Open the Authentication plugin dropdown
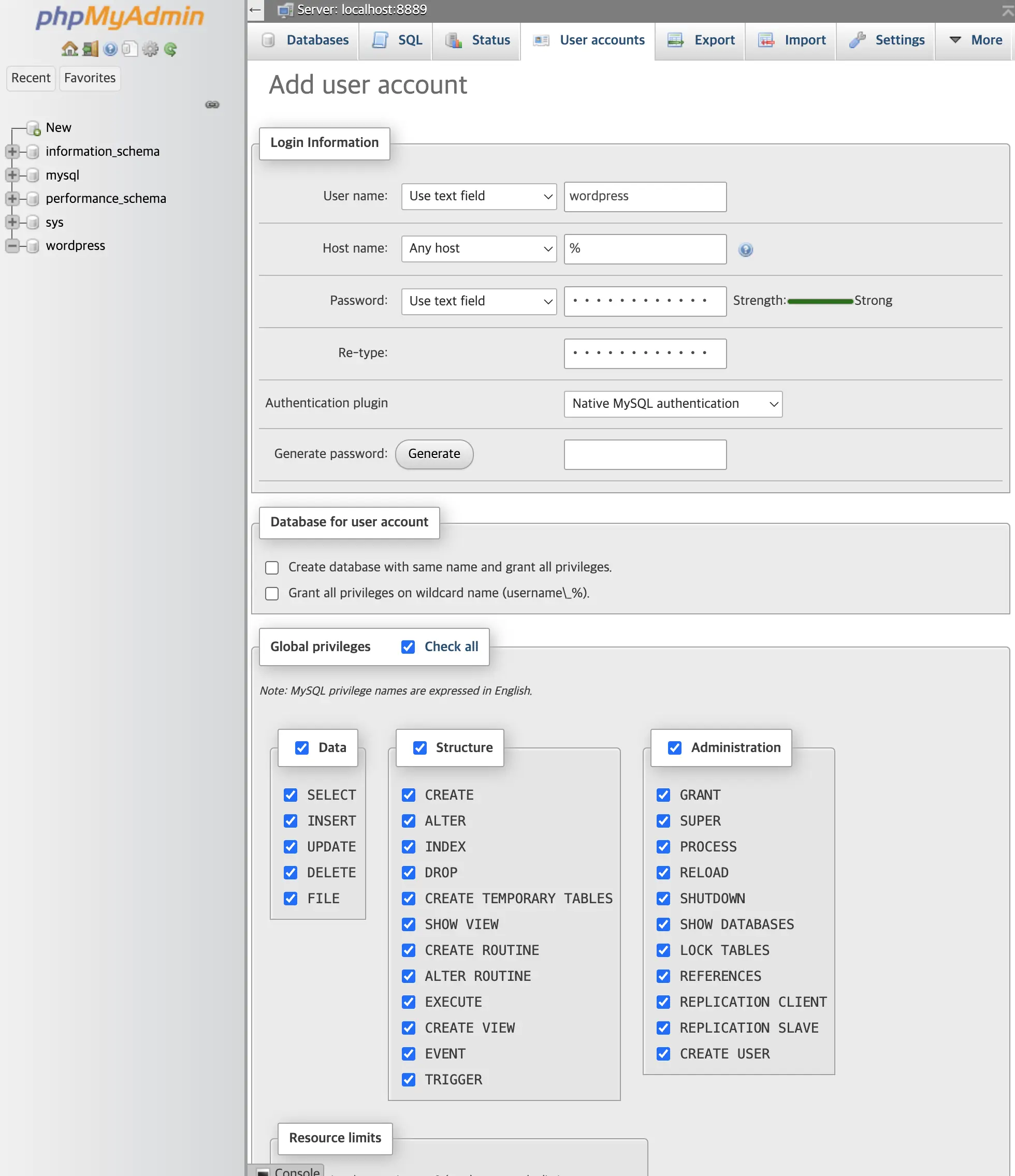1015x1176 pixels. pos(673,404)
